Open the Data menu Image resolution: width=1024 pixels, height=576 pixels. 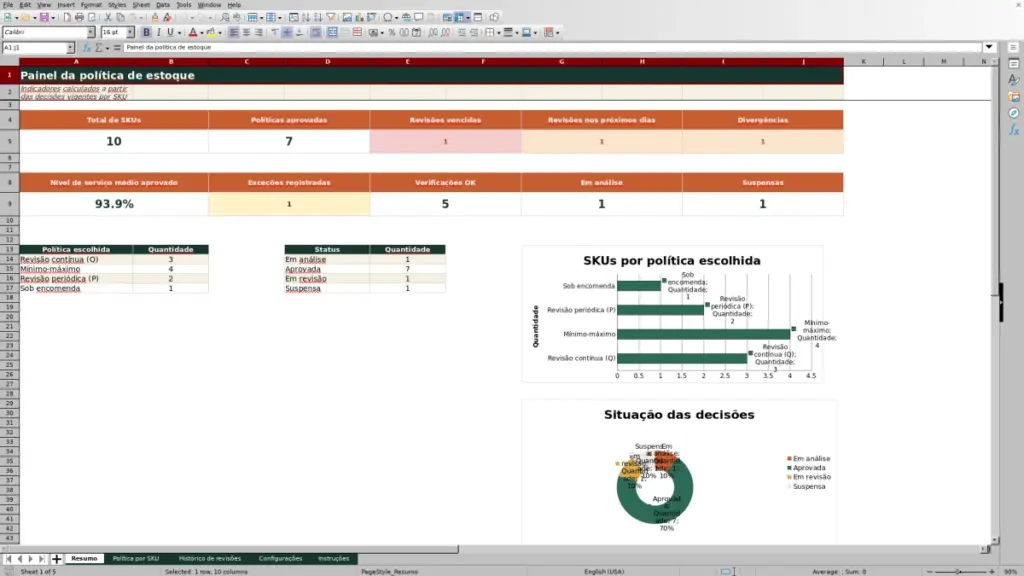click(x=163, y=5)
